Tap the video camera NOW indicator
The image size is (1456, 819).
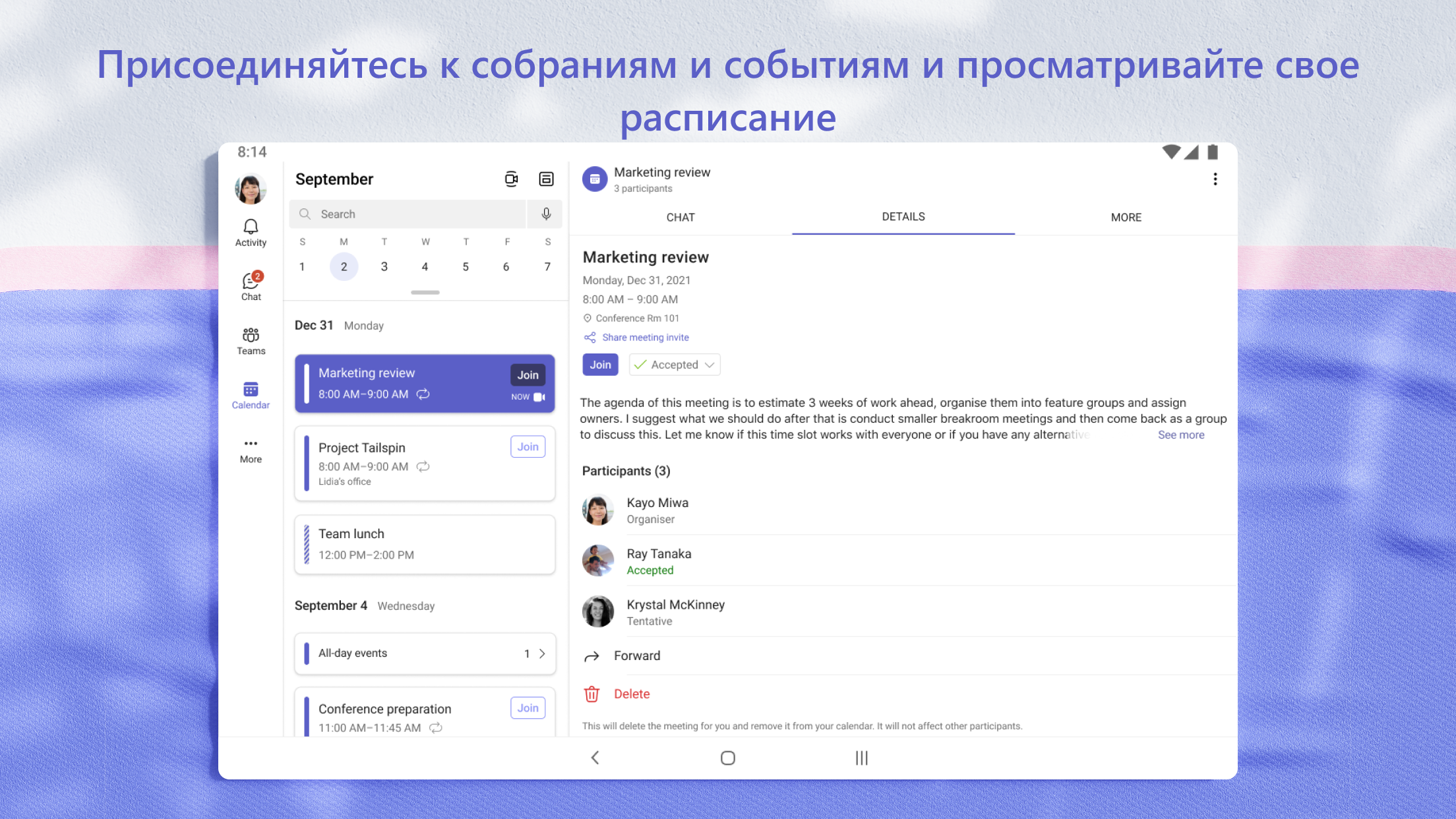click(x=539, y=397)
